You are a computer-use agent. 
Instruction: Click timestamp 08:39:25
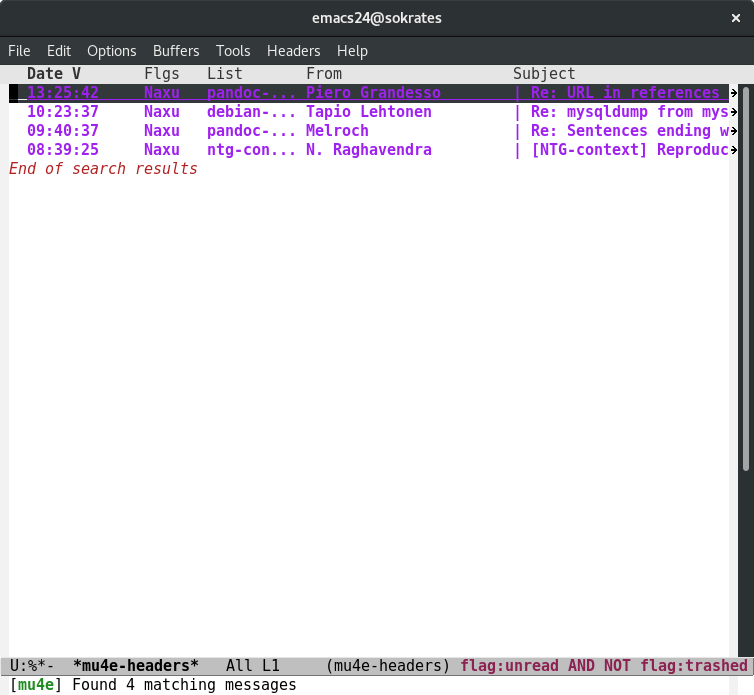(63, 150)
